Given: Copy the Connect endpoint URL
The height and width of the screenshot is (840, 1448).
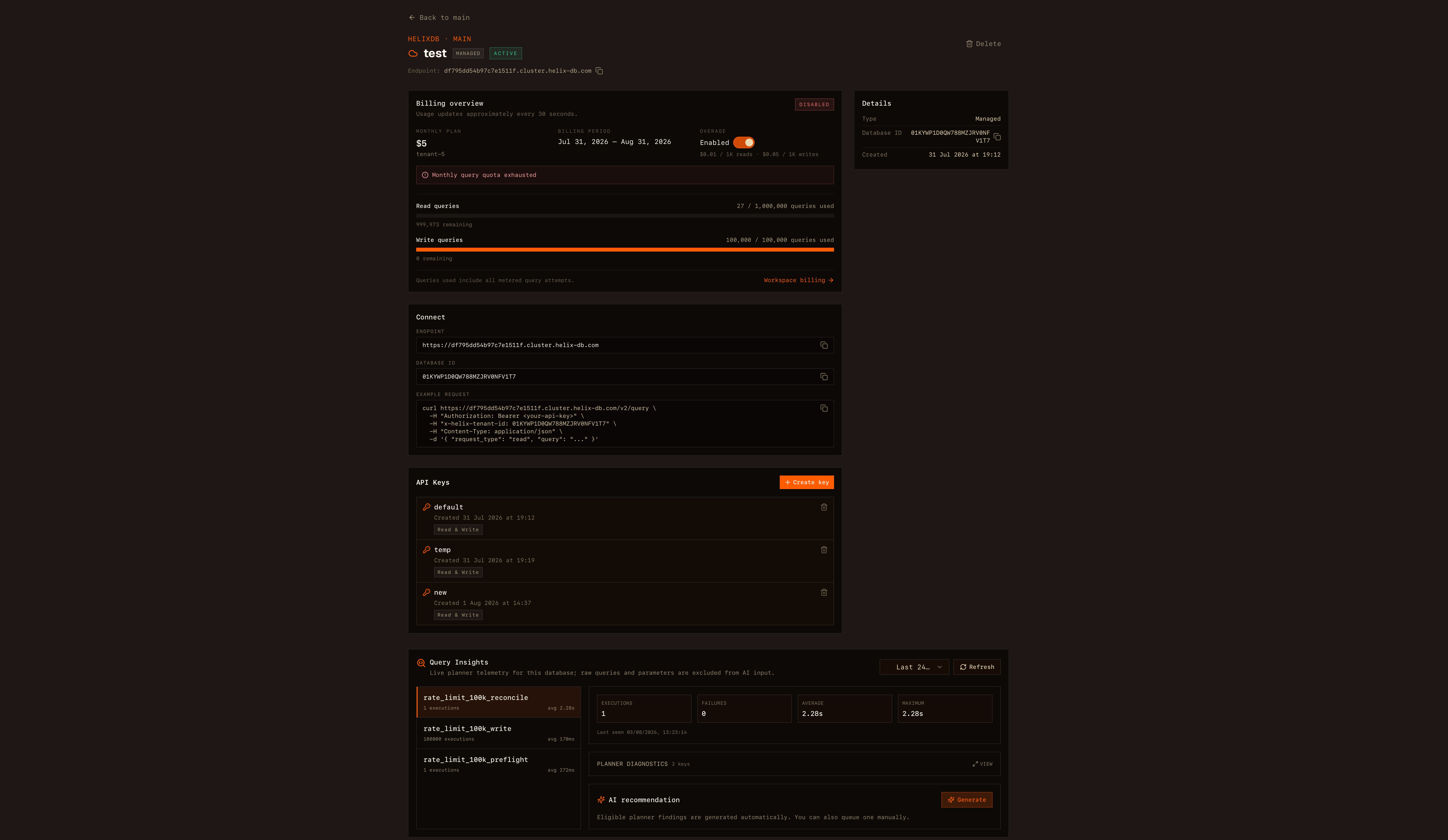Looking at the screenshot, I should pyautogui.click(x=824, y=345).
